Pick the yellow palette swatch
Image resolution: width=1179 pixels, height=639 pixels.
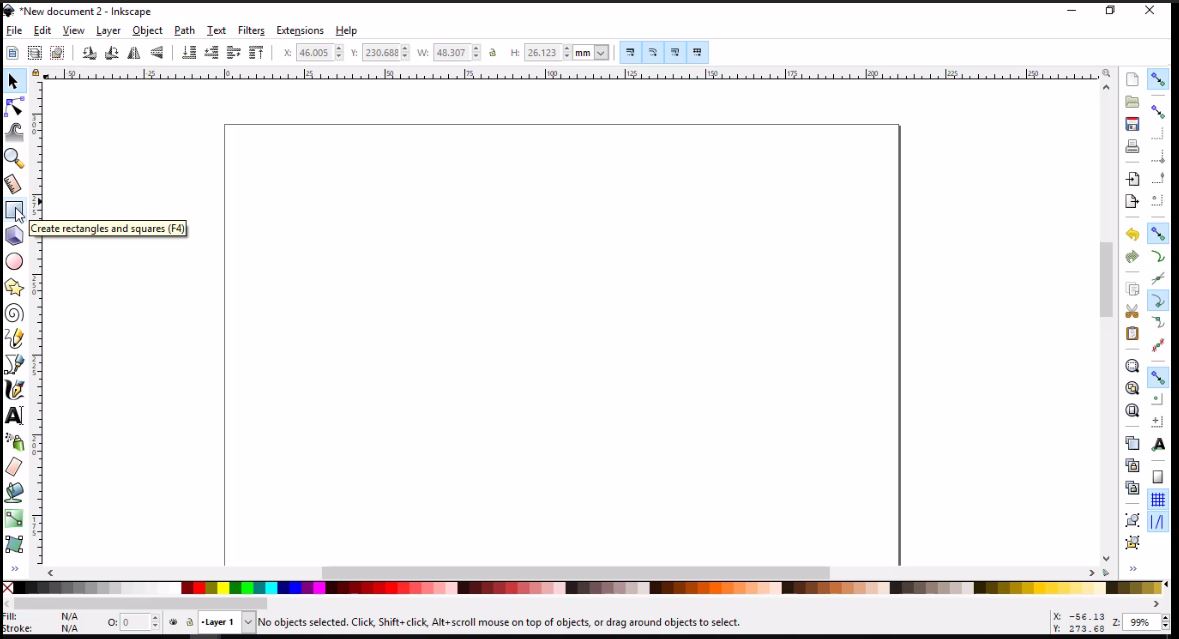pyautogui.click(x=223, y=588)
